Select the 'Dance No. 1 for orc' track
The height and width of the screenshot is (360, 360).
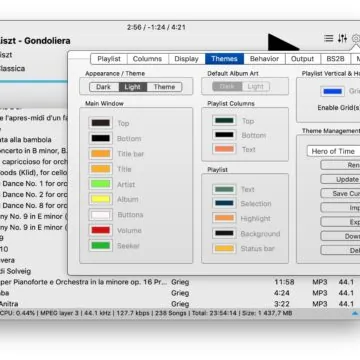(x=33, y=184)
